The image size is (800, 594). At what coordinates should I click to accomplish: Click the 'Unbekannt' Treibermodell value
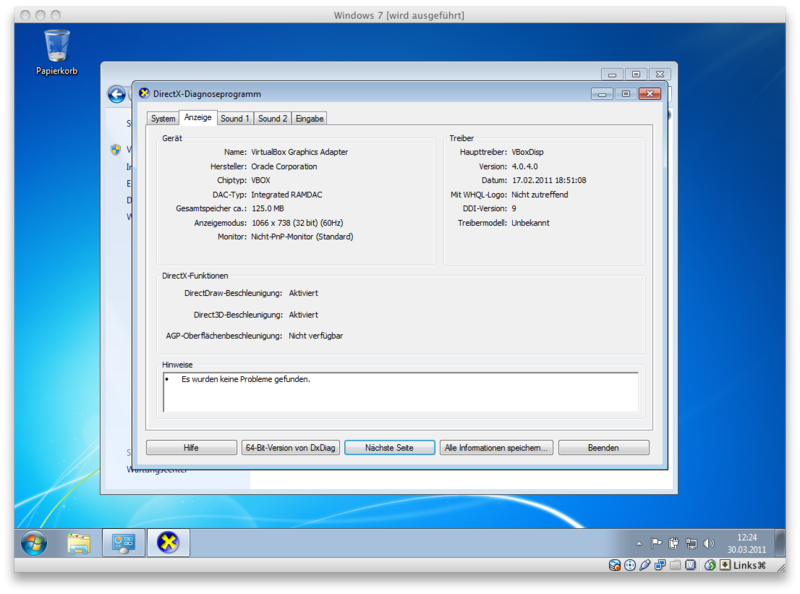point(530,223)
